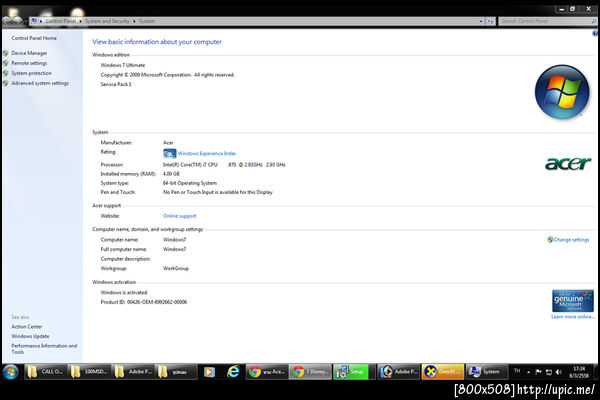Image resolution: width=600 pixels, height=400 pixels.
Task: Switch to the Chrome Ace... window
Action: (x=267, y=372)
